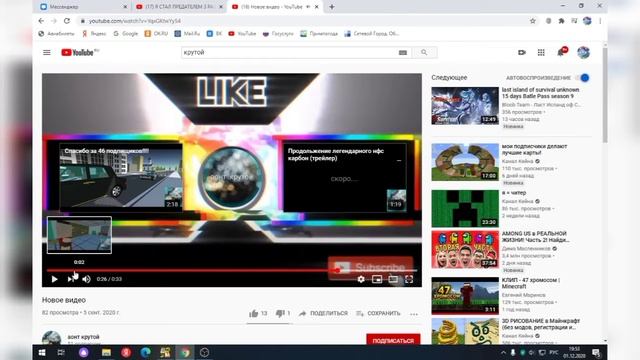
Task: Open the on-screen keyboard in the search box
Action: tap(402, 53)
